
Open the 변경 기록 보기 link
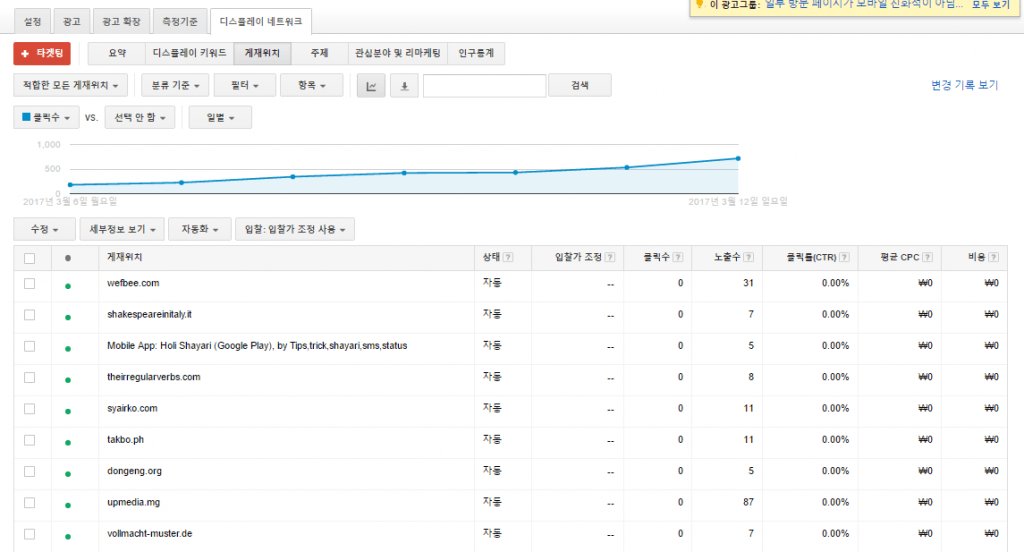[965, 85]
